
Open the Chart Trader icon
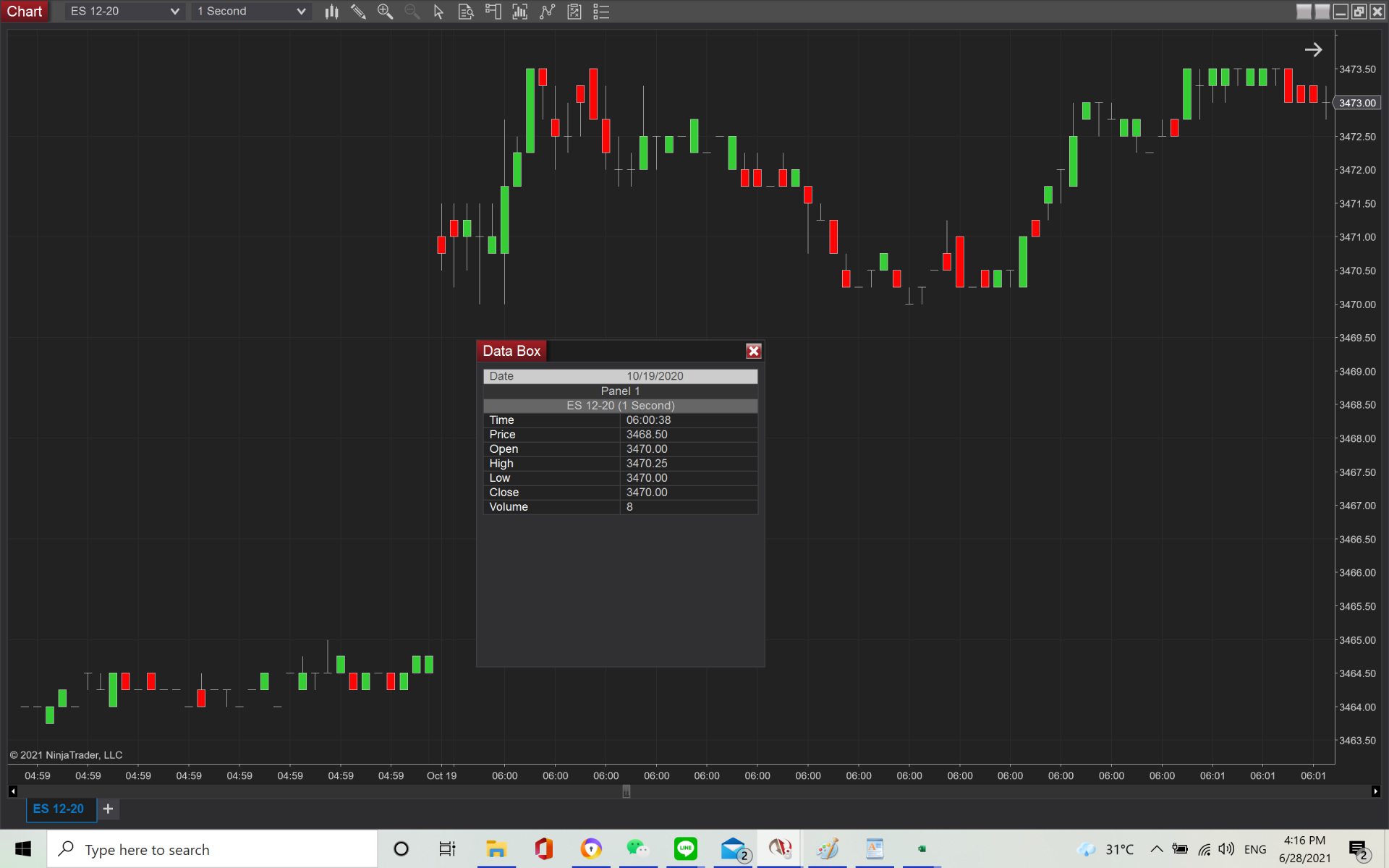coord(493,12)
